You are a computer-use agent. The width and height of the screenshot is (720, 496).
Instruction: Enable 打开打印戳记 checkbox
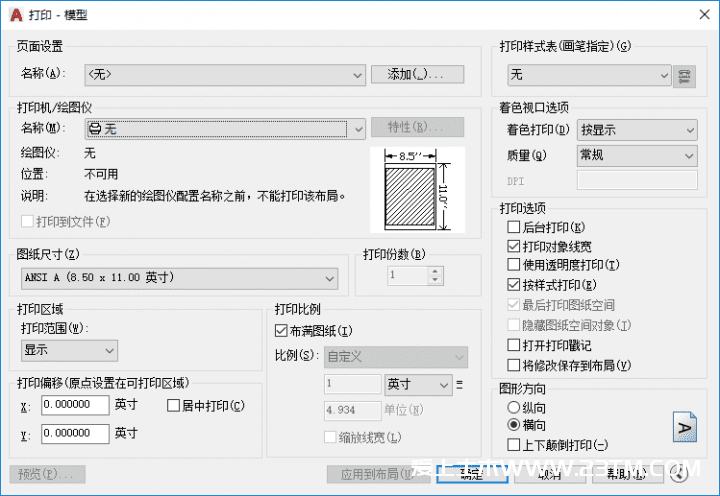513,345
